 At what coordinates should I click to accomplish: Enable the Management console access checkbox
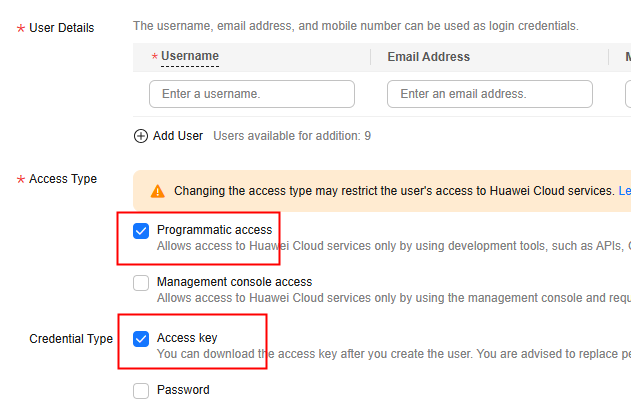pos(141,283)
